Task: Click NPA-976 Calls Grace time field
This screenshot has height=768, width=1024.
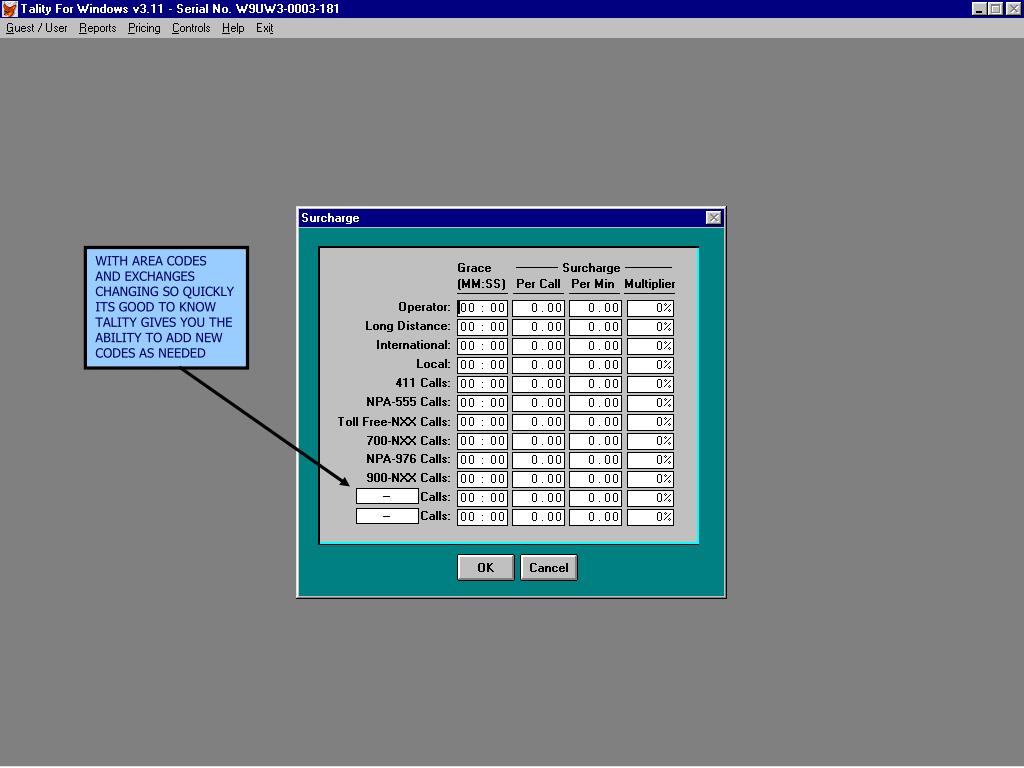Action: pos(483,460)
